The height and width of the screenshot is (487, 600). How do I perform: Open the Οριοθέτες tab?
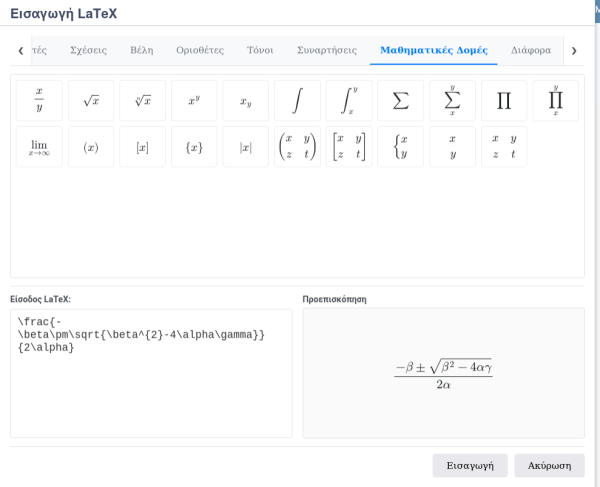tap(200, 50)
